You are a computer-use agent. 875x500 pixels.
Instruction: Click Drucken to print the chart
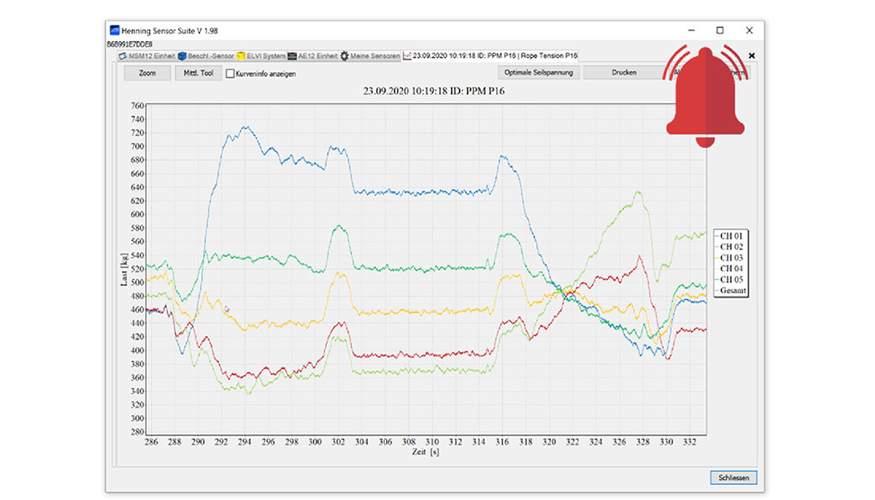[624, 73]
